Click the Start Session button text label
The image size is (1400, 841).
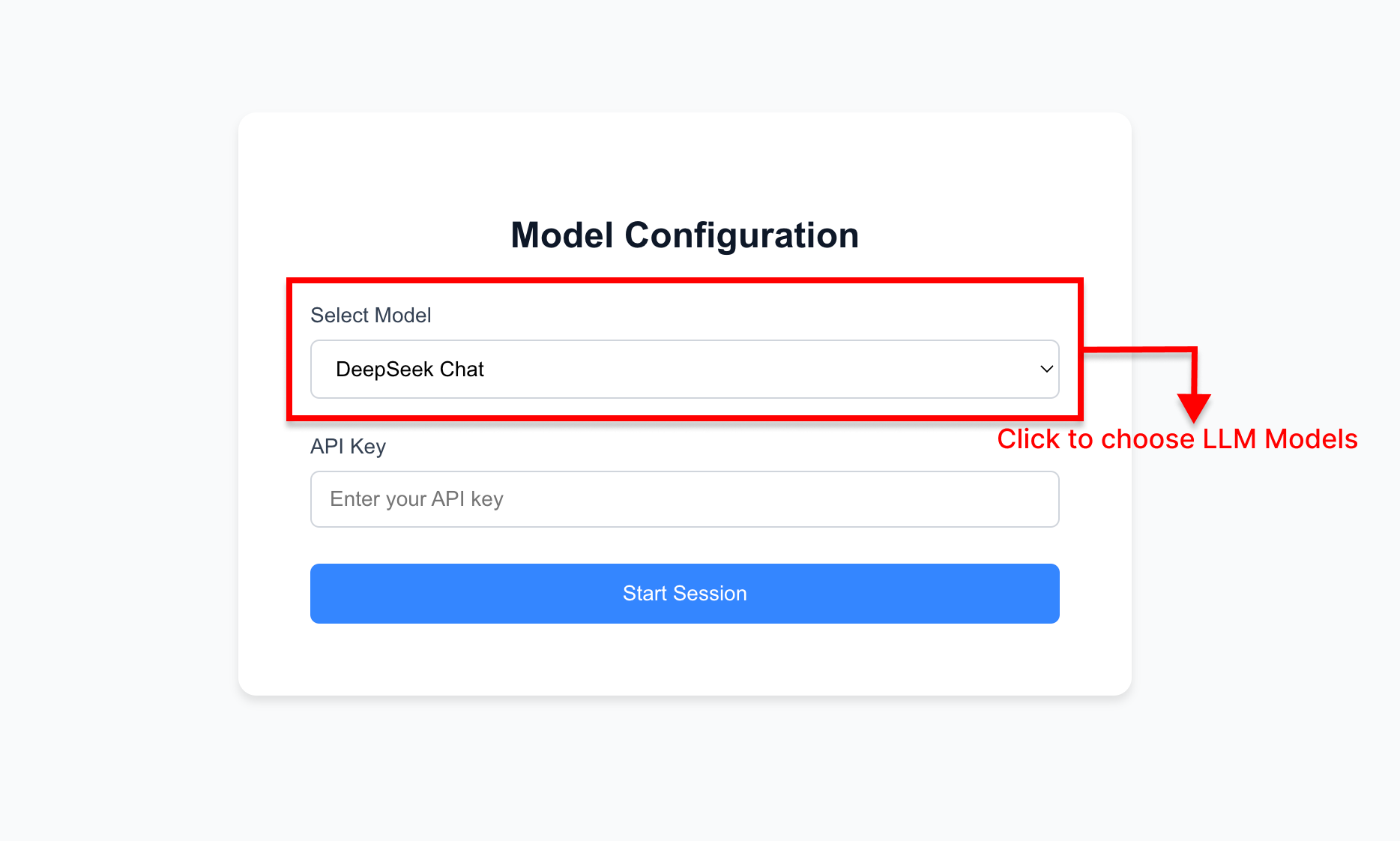click(x=684, y=594)
